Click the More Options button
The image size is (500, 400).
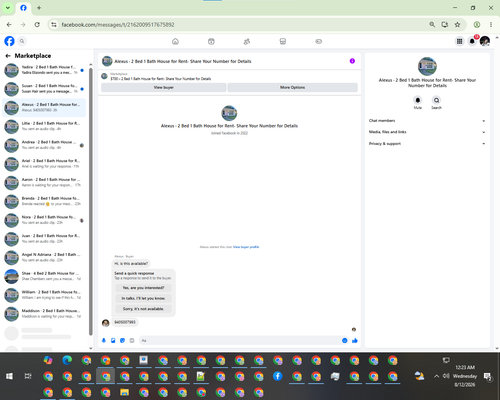pyautogui.click(x=293, y=87)
